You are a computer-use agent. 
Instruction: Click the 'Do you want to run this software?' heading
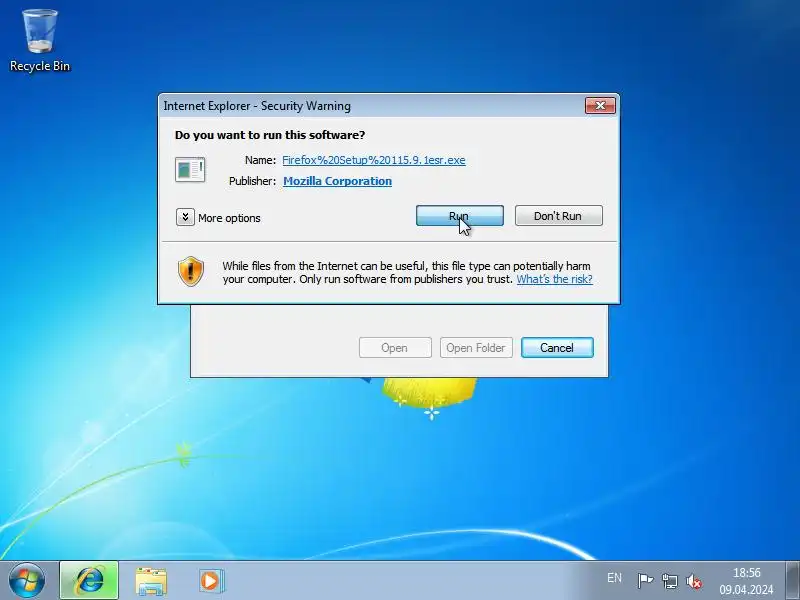click(x=270, y=135)
